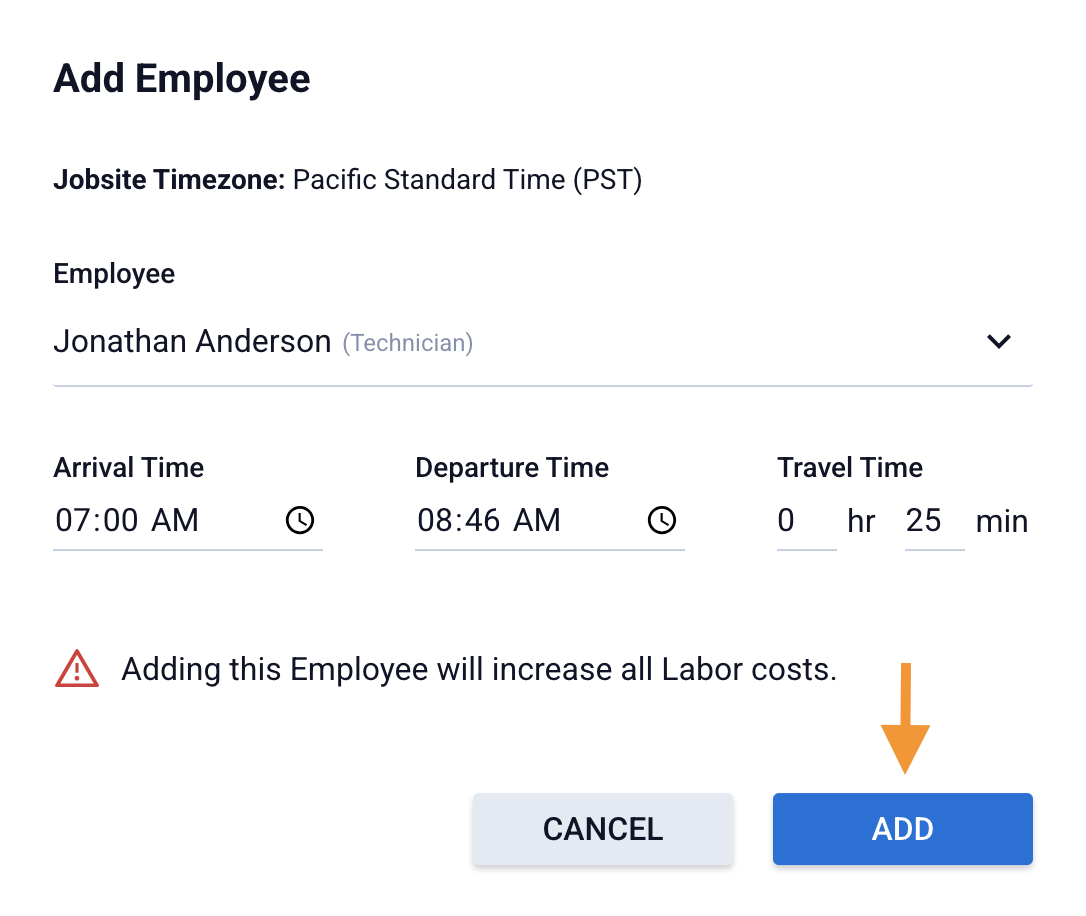Click the Travel Time label
Viewport: 1086px width, 916px height.
click(x=850, y=468)
